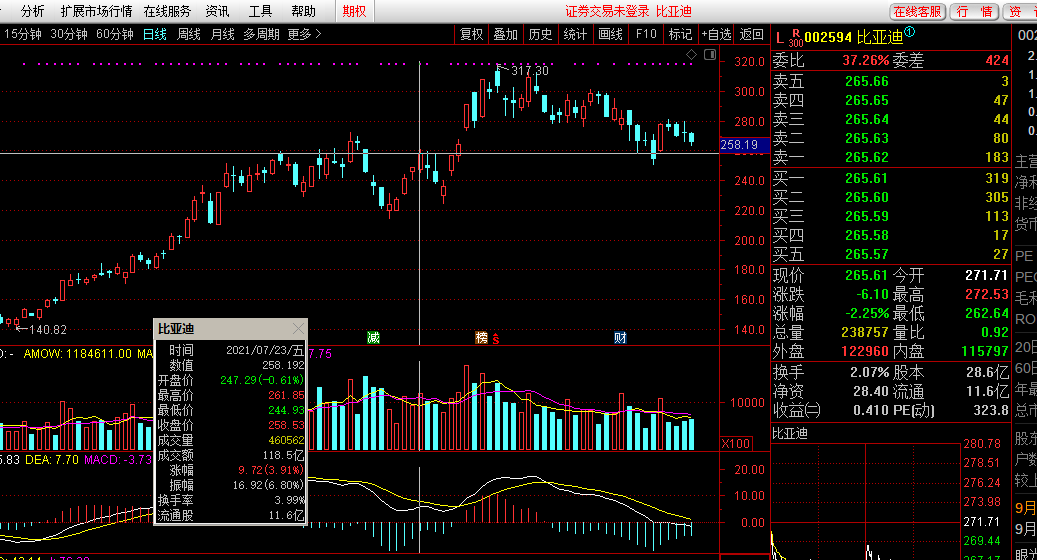1037x560 pixels.
Task: Click the 标记 toolbar button
Action: point(680,34)
